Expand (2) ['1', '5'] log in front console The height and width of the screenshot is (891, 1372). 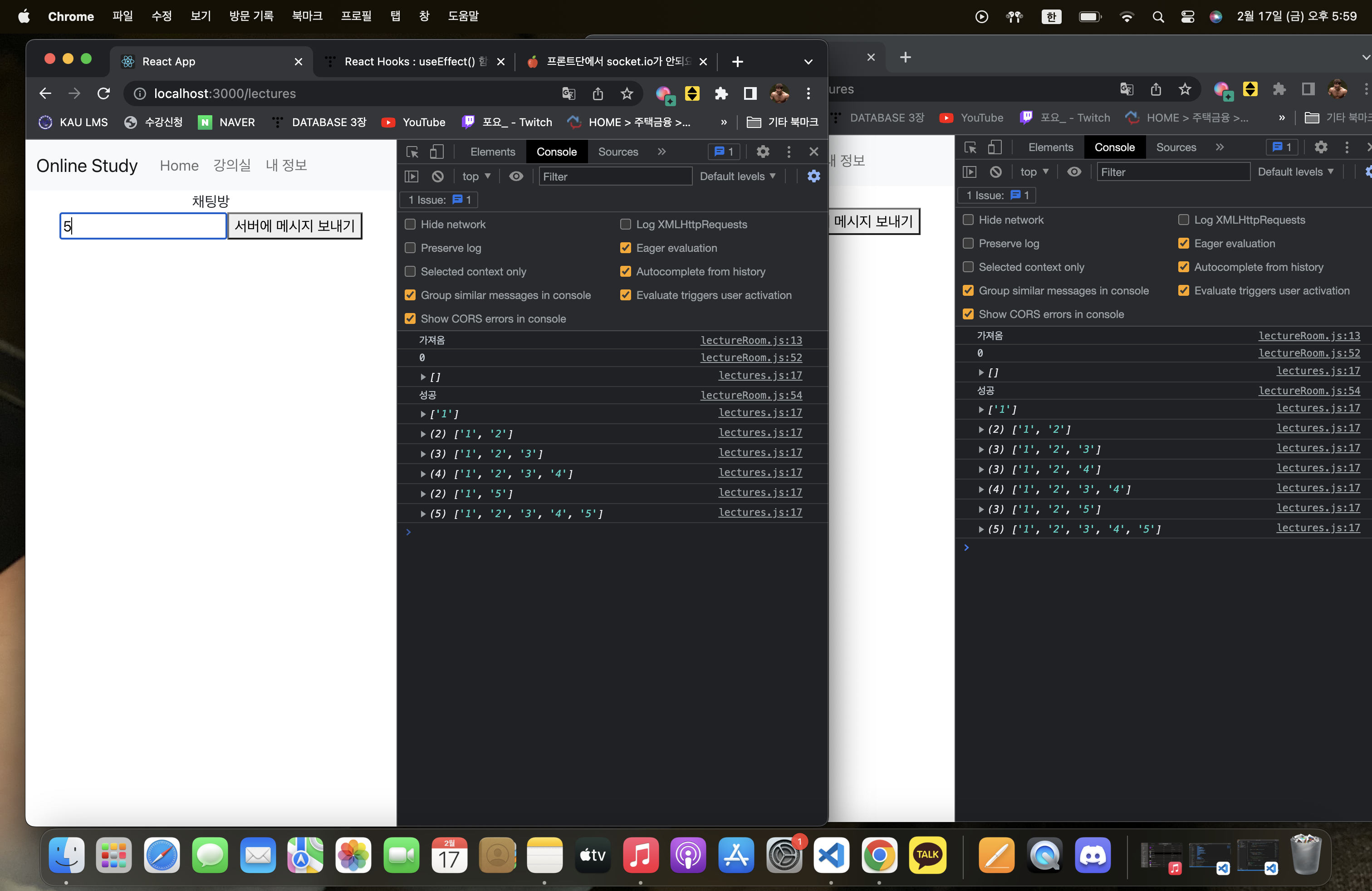click(423, 494)
